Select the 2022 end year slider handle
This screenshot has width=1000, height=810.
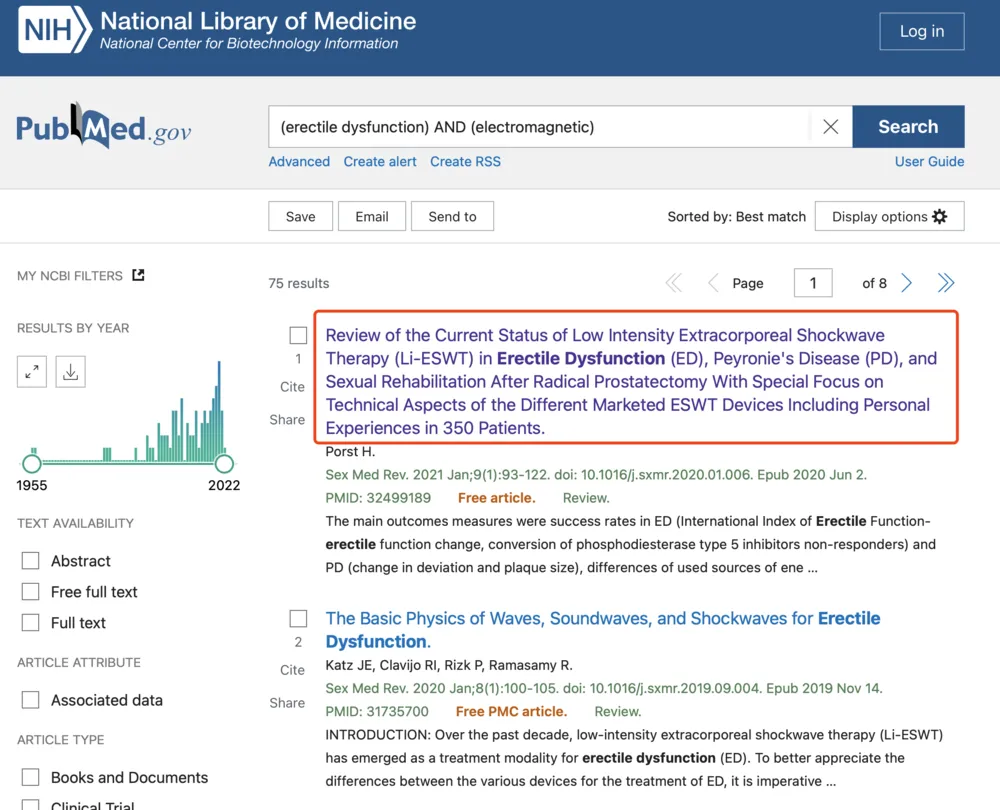coord(224,463)
